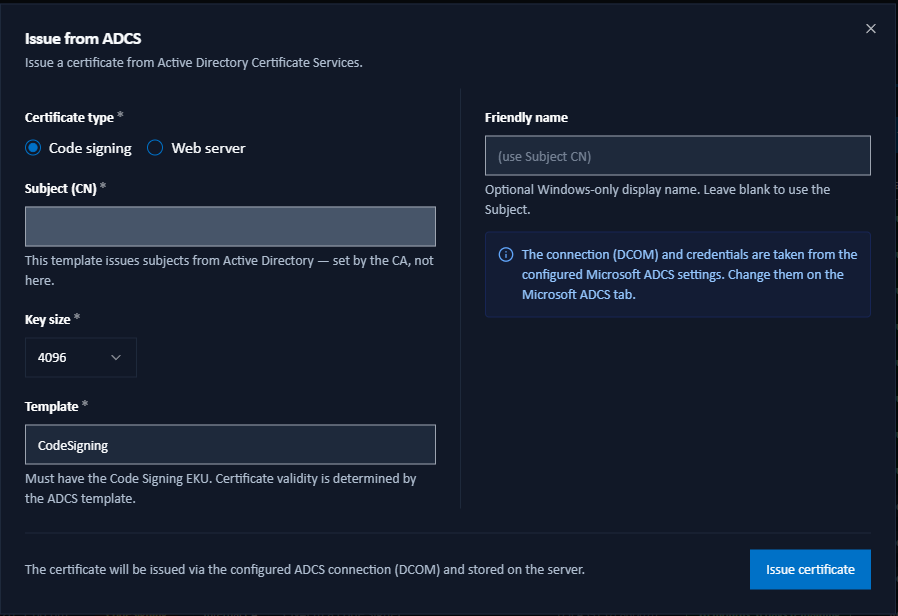
Task: Click the Friendly name label
Action: coord(526,117)
